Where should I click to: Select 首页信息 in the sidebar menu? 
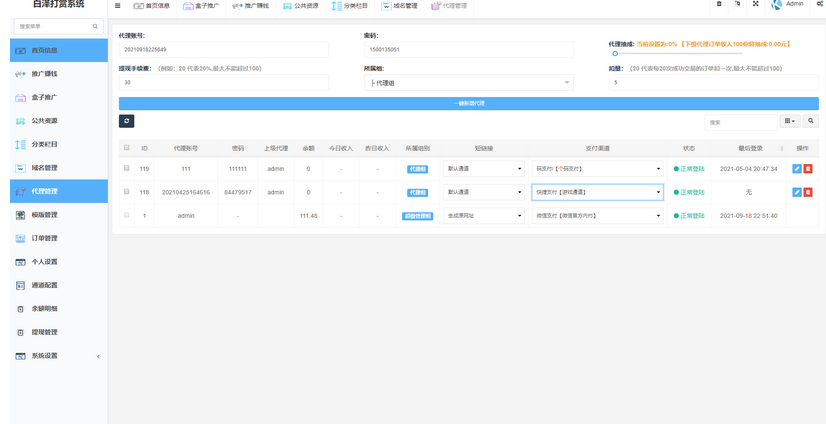pyautogui.click(x=59, y=51)
